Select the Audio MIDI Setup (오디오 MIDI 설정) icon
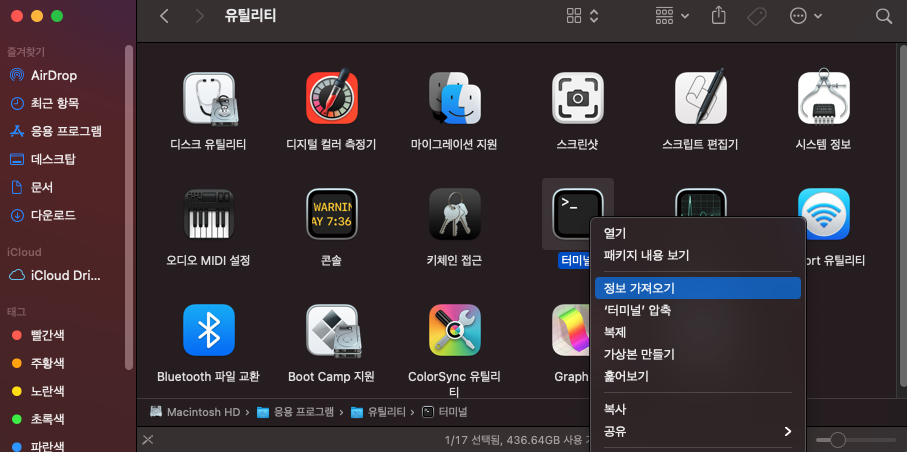The width and height of the screenshot is (907, 452). pos(209,214)
